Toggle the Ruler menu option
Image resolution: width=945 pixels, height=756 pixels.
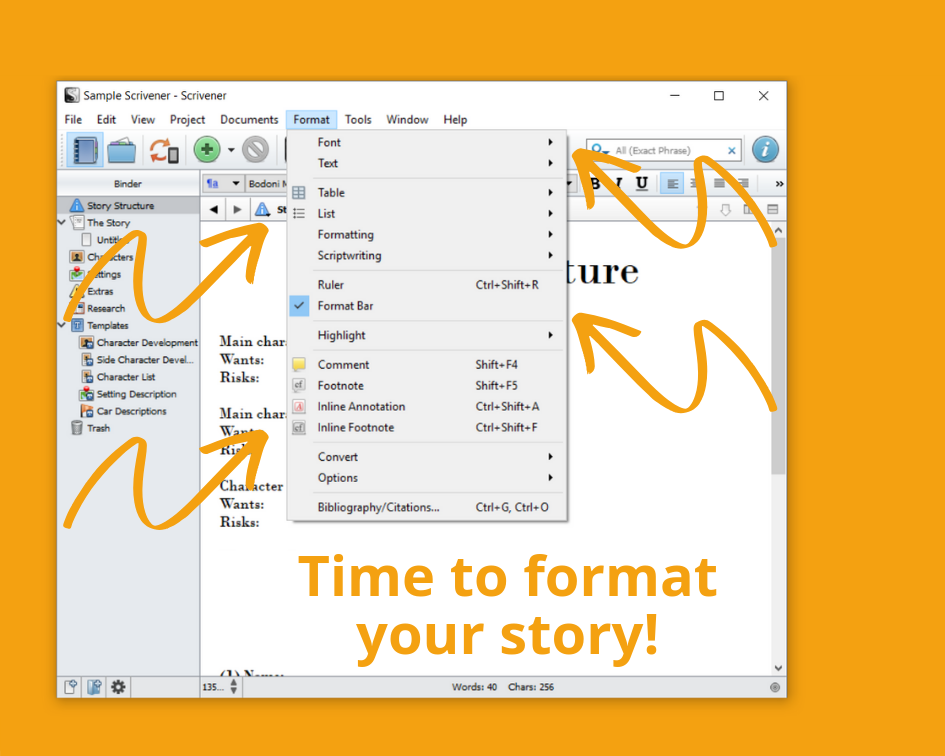[427, 285]
